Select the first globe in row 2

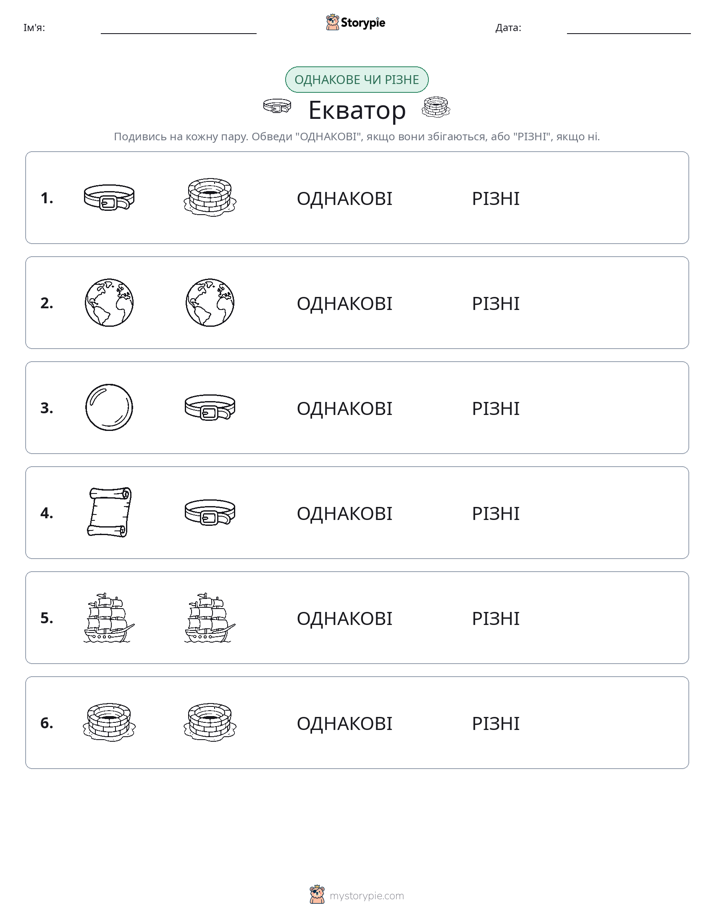109,303
